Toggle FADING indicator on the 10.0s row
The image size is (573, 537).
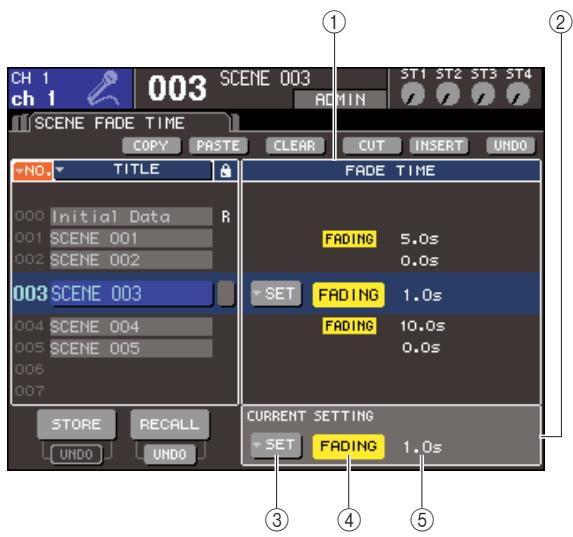pyautogui.click(x=349, y=326)
